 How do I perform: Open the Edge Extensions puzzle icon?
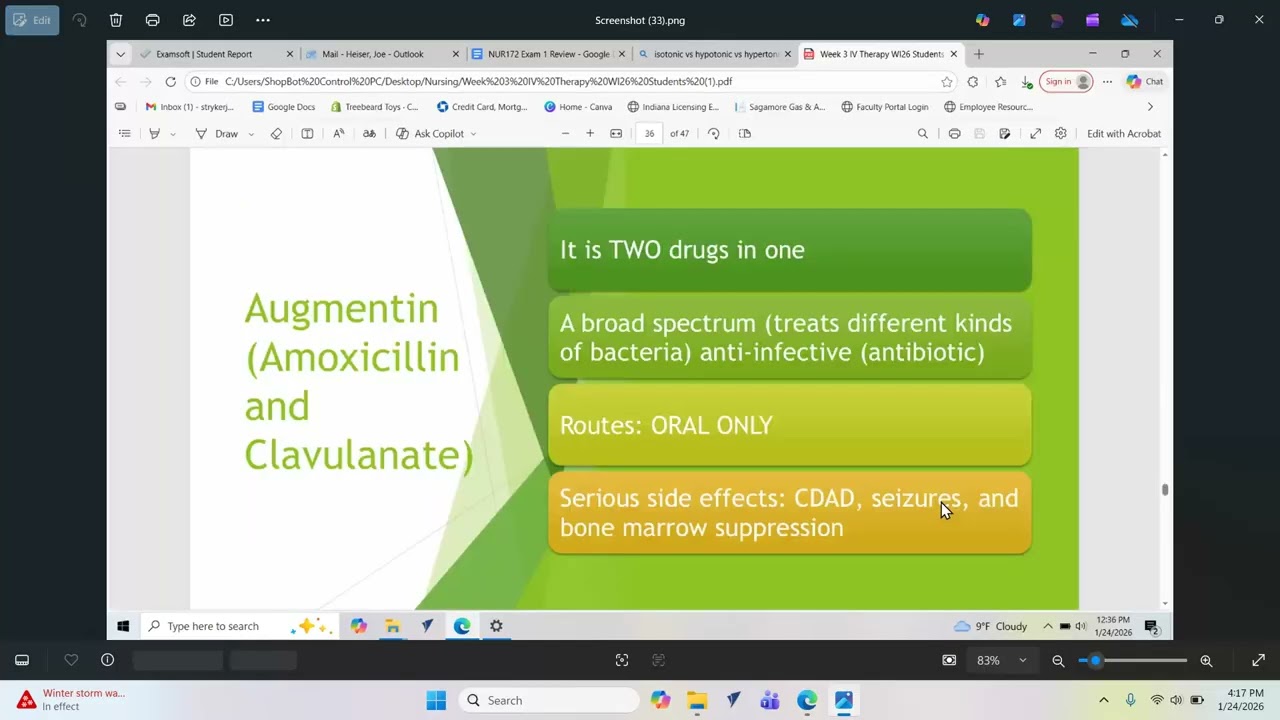[973, 82]
